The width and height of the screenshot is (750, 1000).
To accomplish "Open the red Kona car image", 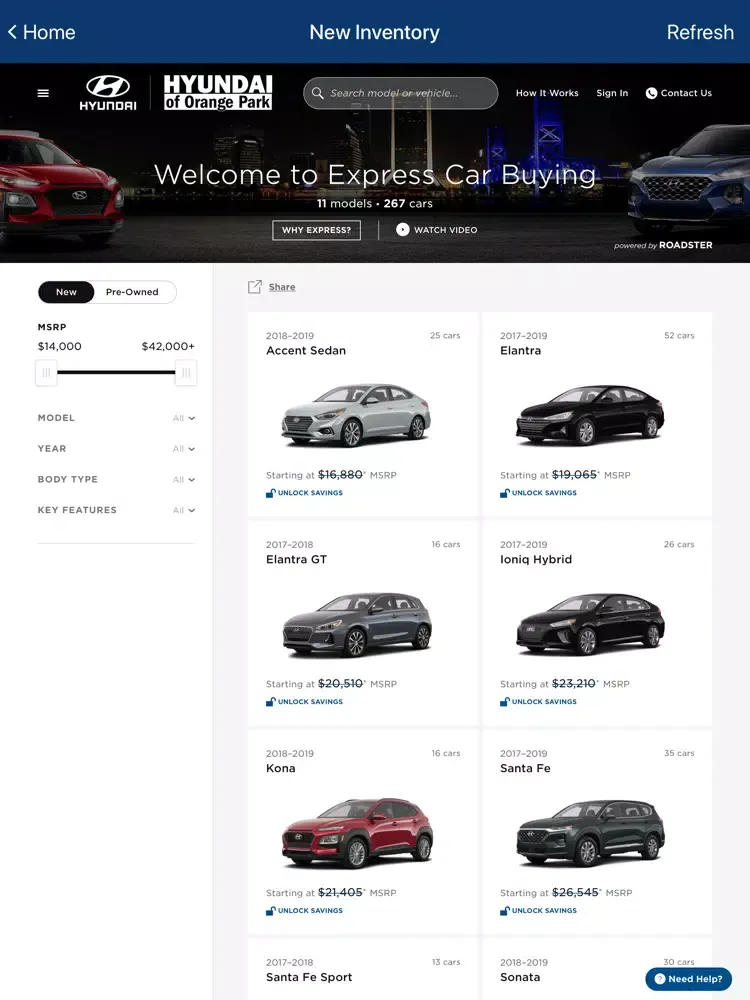I will point(357,832).
